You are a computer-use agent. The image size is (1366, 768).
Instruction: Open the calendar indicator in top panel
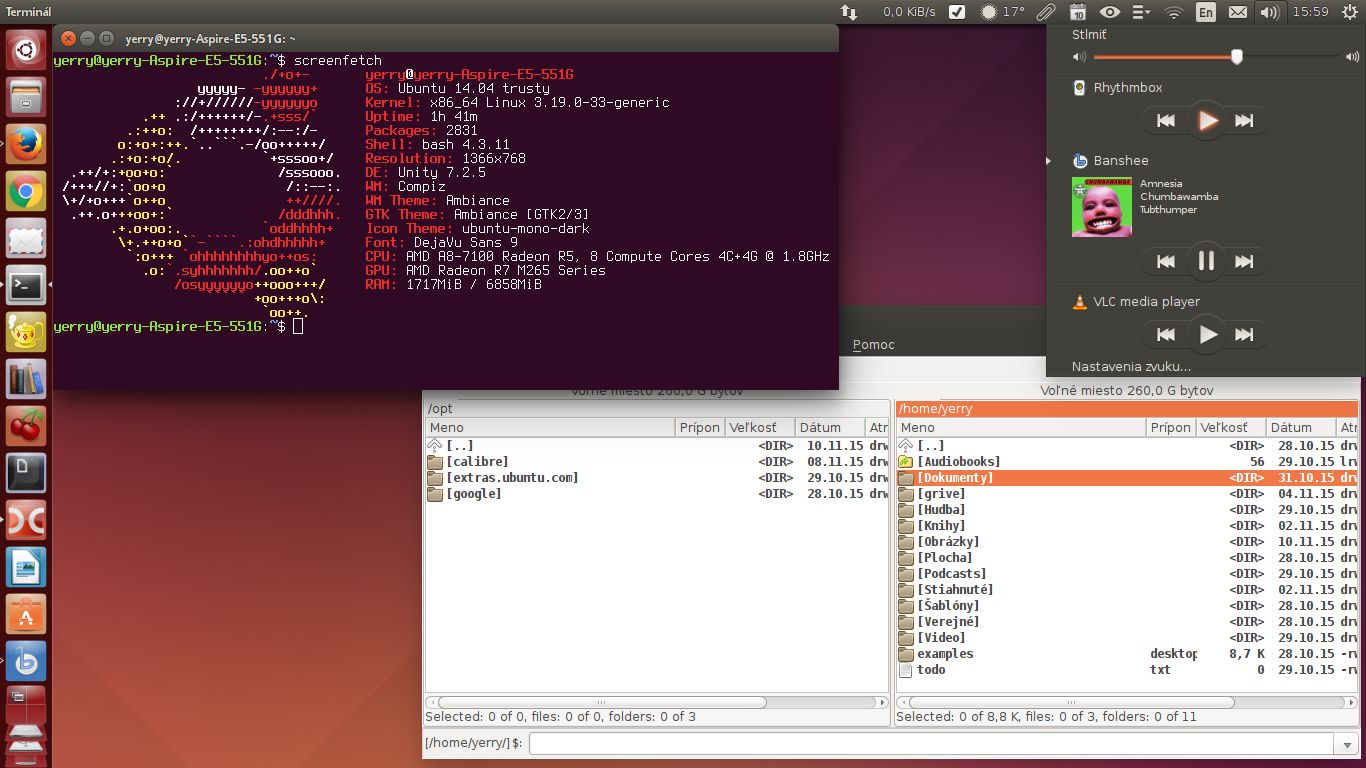[x=1077, y=12]
